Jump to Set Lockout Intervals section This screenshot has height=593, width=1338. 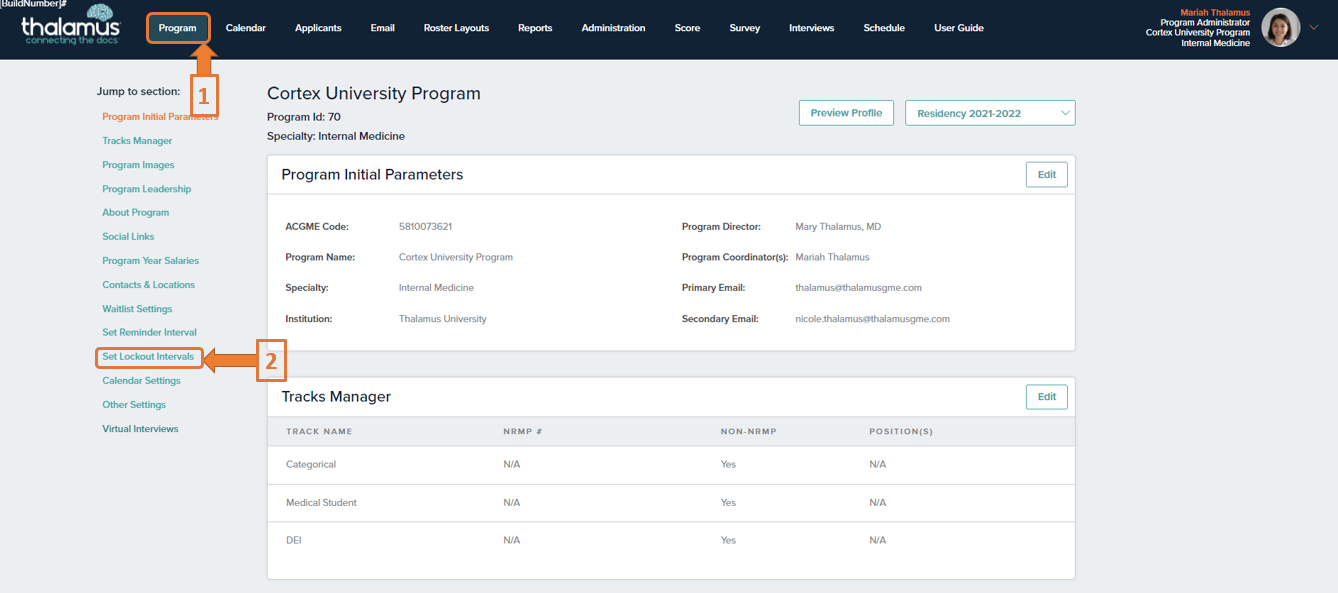(148, 357)
